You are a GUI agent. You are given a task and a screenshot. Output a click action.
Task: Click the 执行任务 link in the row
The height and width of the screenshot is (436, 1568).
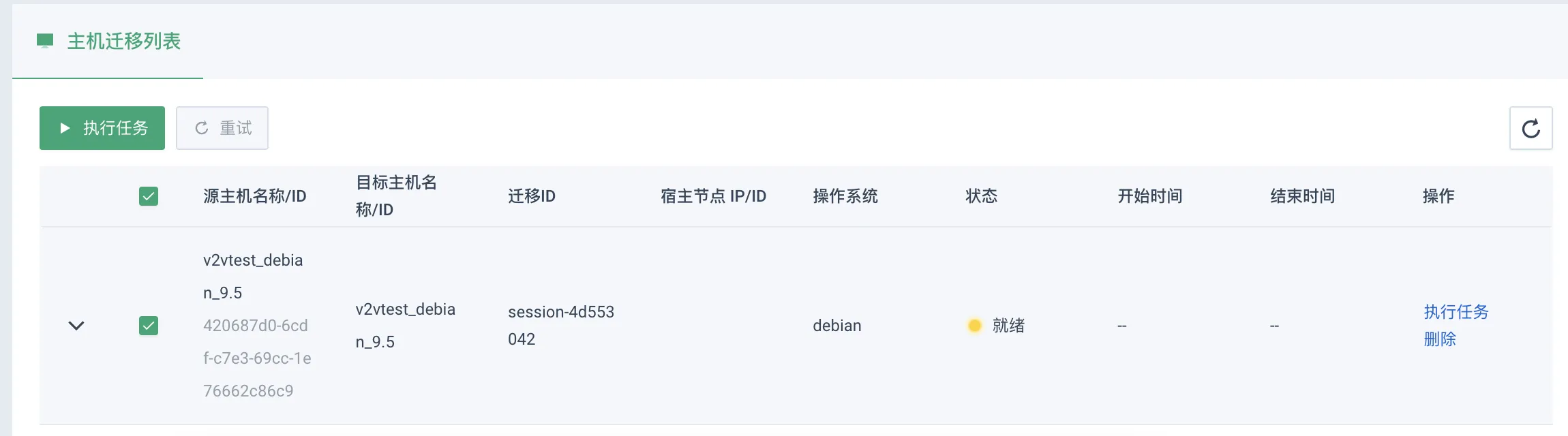(x=1456, y=312)
